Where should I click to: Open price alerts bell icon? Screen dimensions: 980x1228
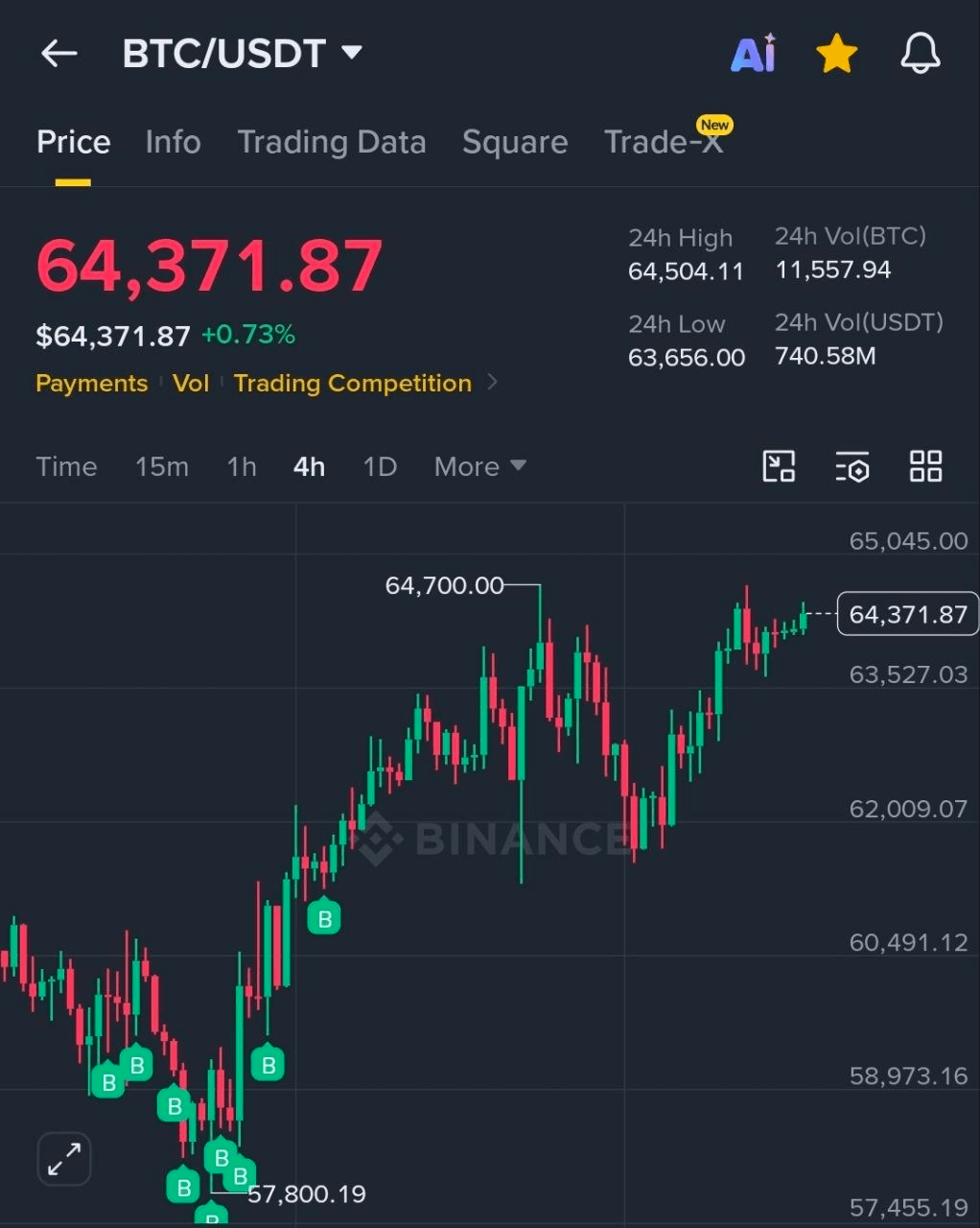tap(920, 54)
